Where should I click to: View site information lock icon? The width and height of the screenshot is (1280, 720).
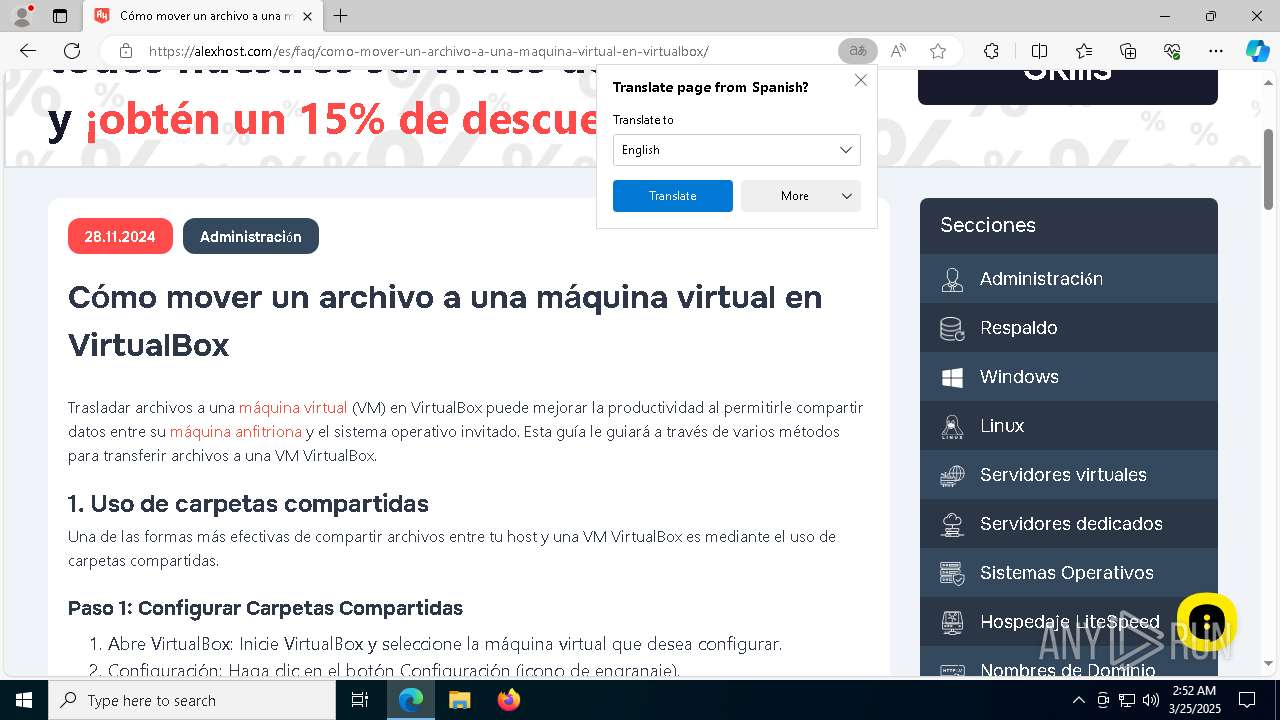(125, 51)
